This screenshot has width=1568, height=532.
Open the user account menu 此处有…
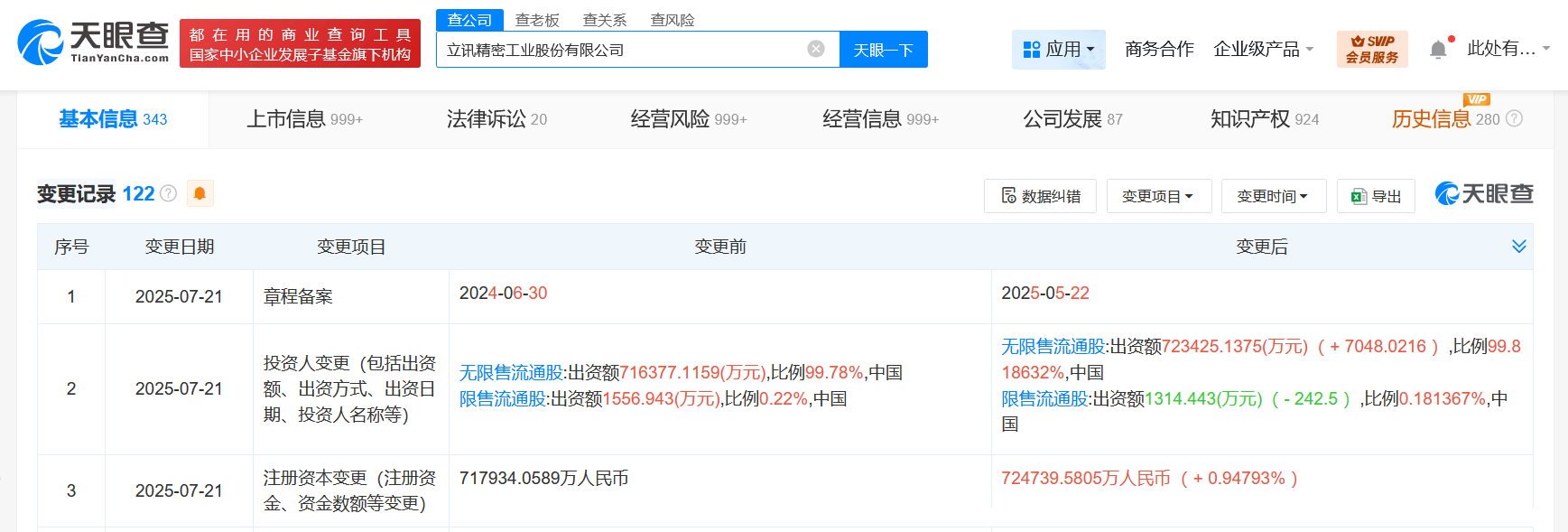click(1508, 49)
